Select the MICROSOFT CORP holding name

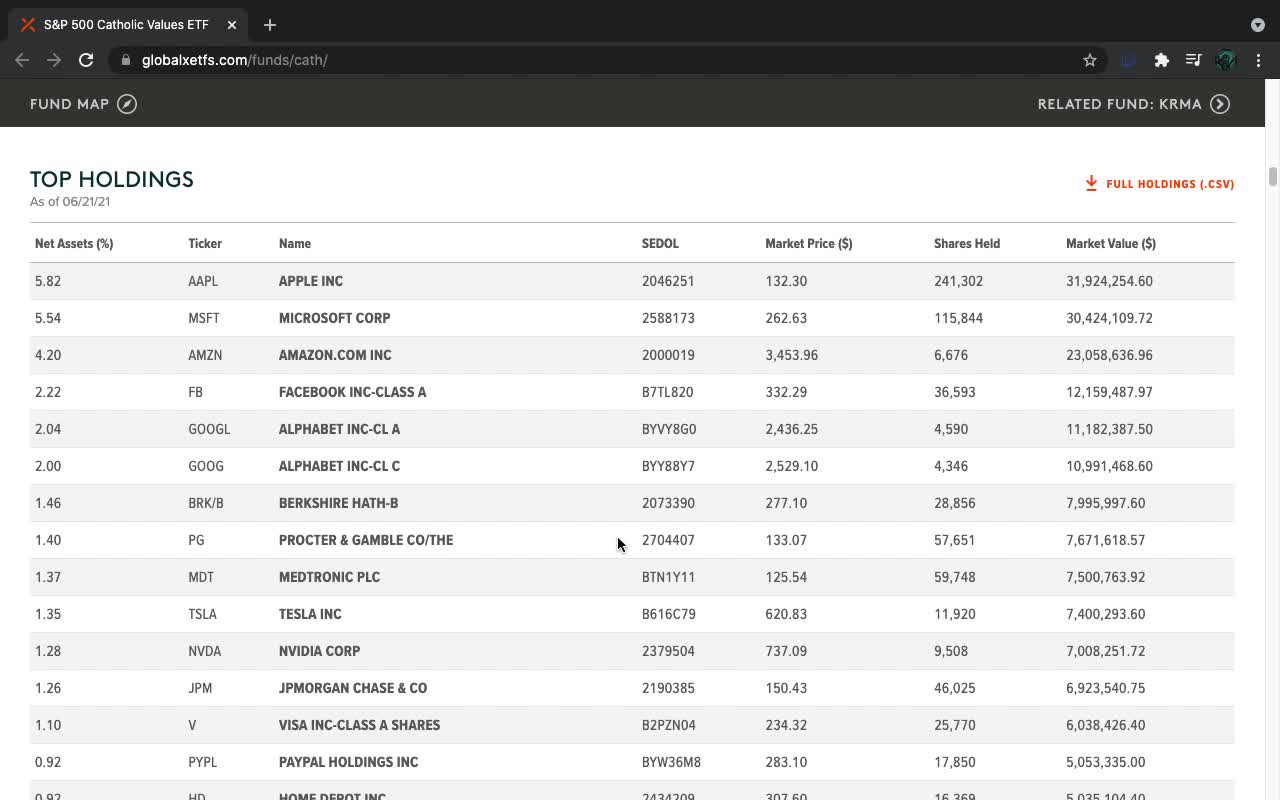coord(335,318)
